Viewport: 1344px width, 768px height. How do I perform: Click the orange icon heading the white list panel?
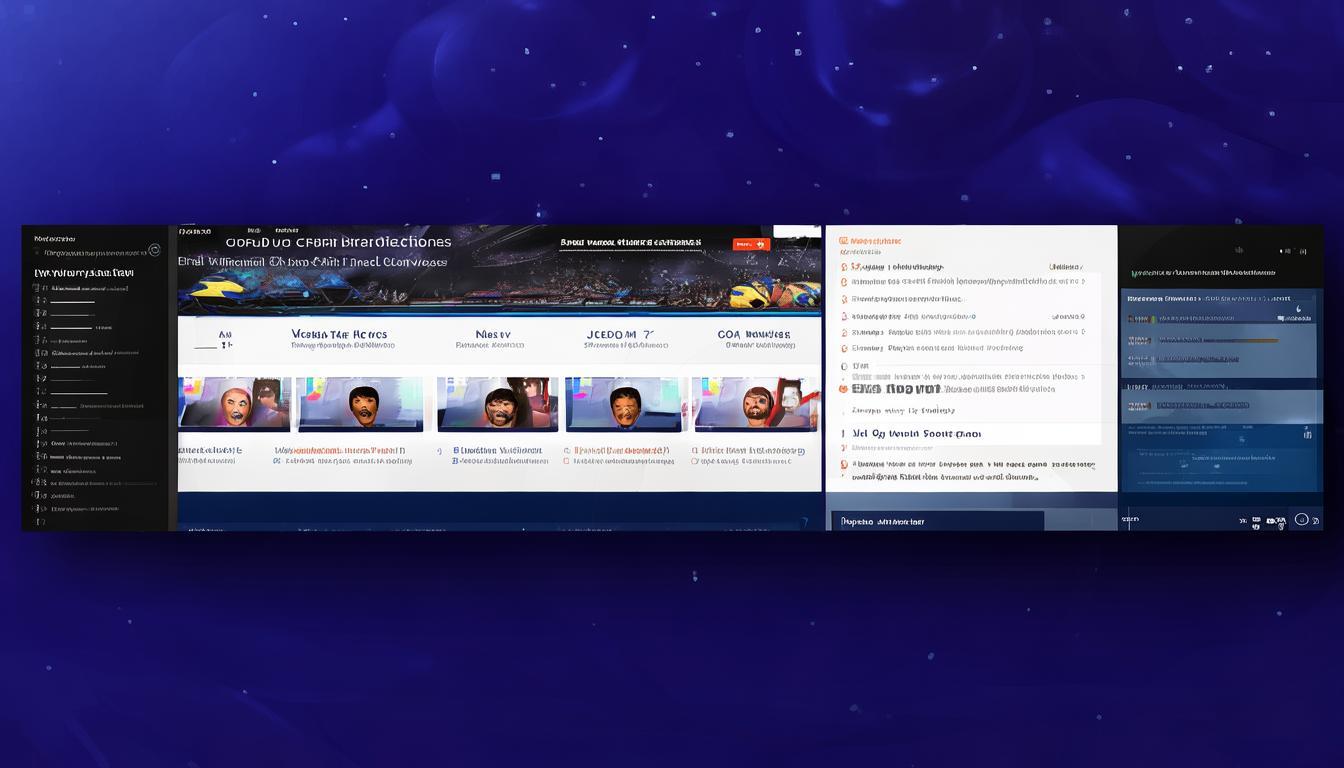click(x=843, y=241)
